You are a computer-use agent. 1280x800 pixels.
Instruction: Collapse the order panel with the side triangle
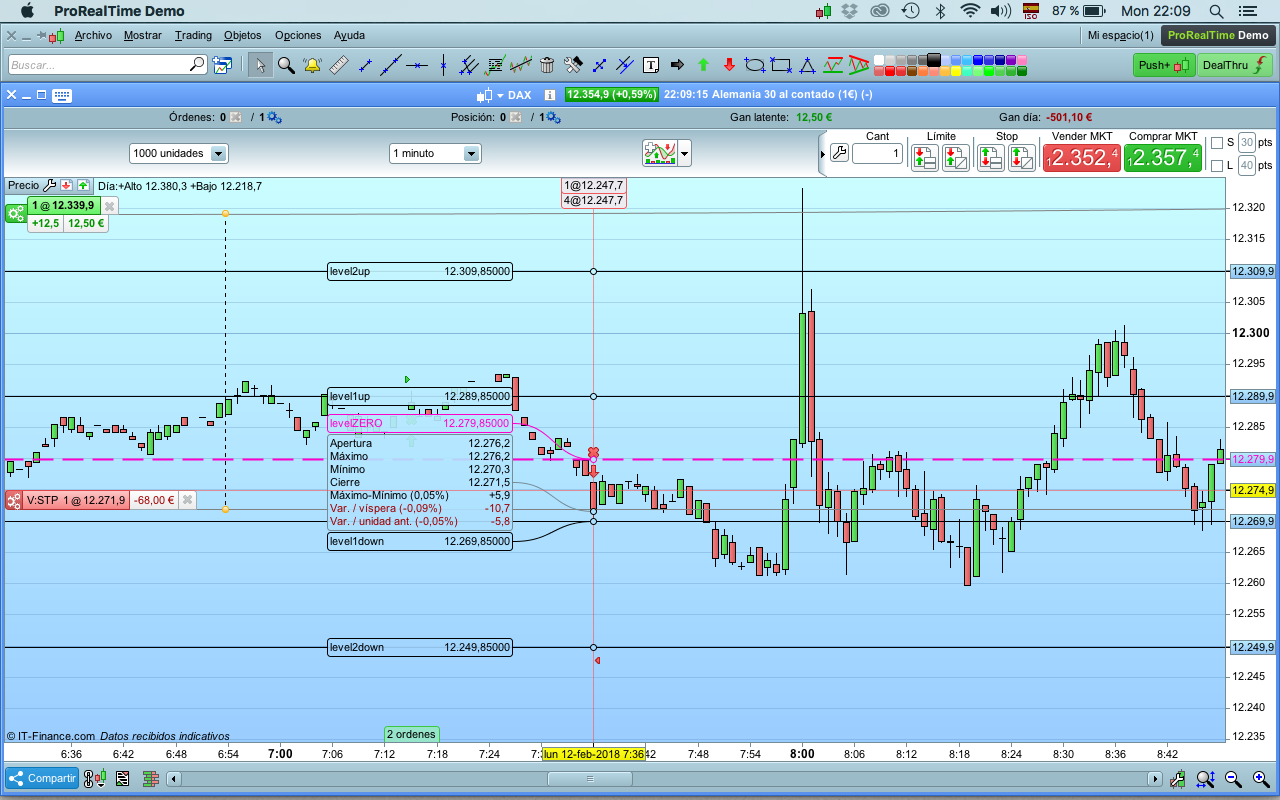coord(823,154)
